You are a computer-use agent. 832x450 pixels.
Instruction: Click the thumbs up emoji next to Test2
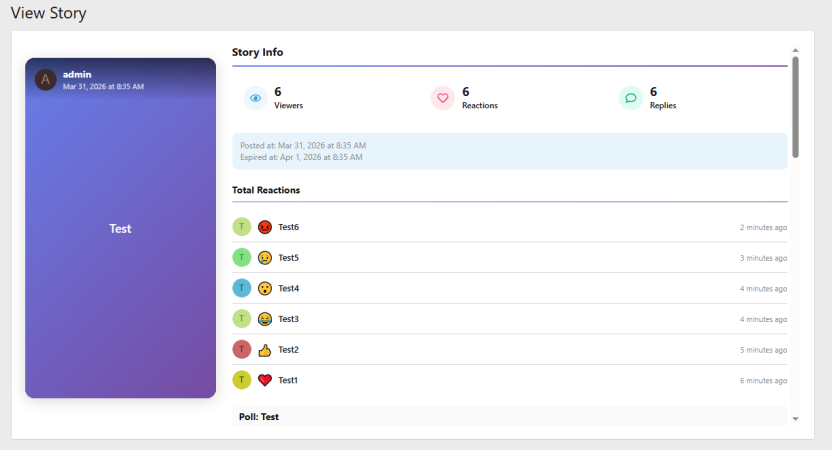(x=265, y=350)
